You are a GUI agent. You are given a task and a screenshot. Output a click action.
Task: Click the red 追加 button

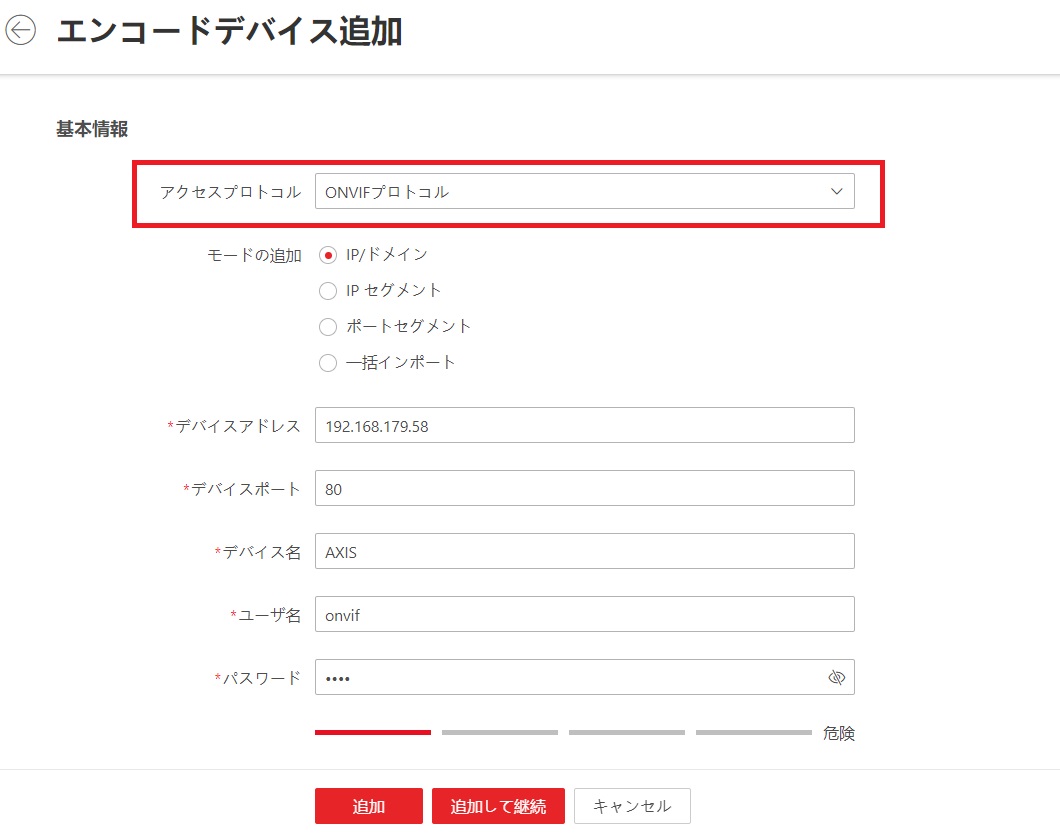click(x=368, y=806)
